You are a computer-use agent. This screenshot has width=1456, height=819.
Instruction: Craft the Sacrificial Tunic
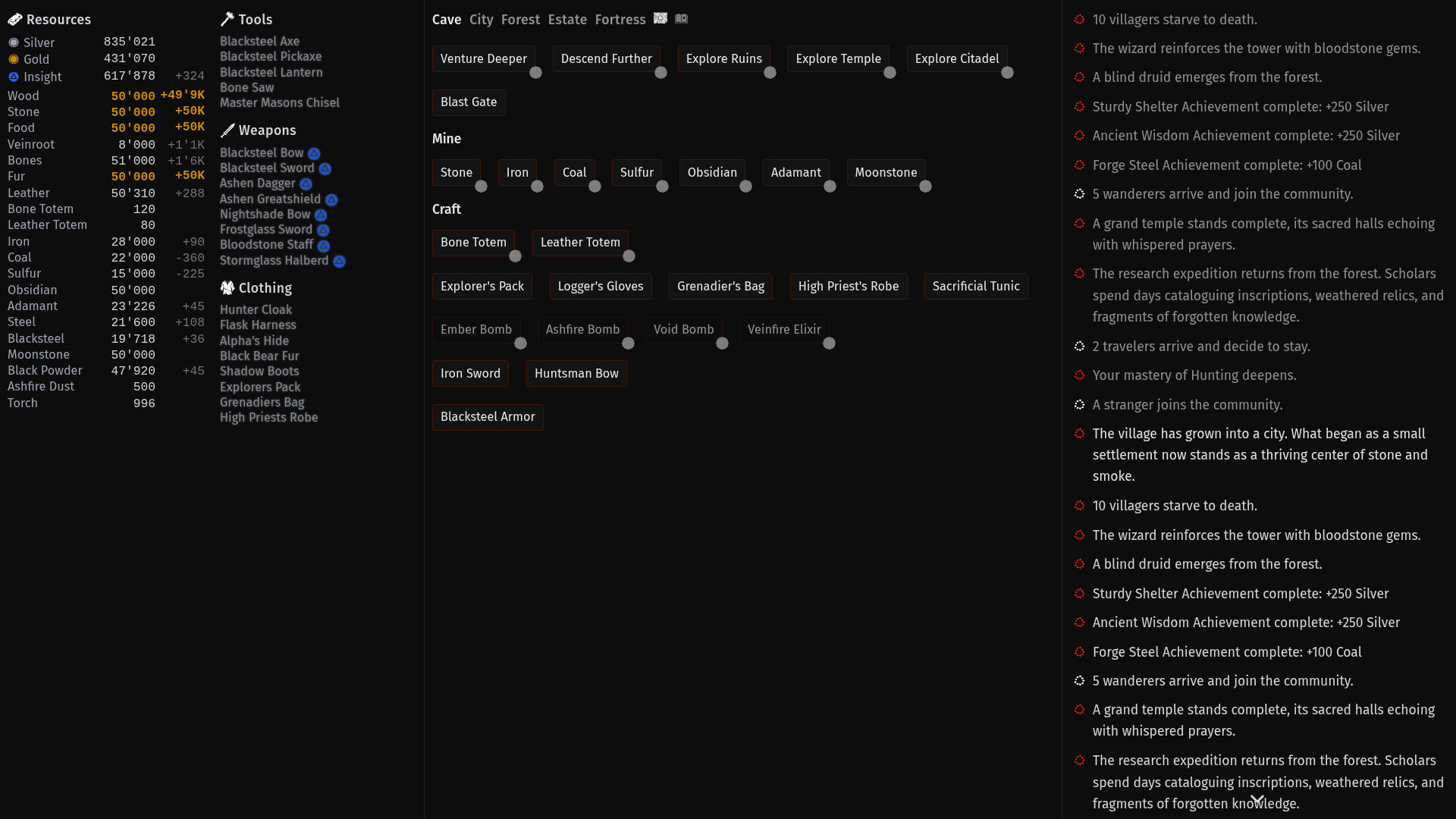[x=976, y=287]
